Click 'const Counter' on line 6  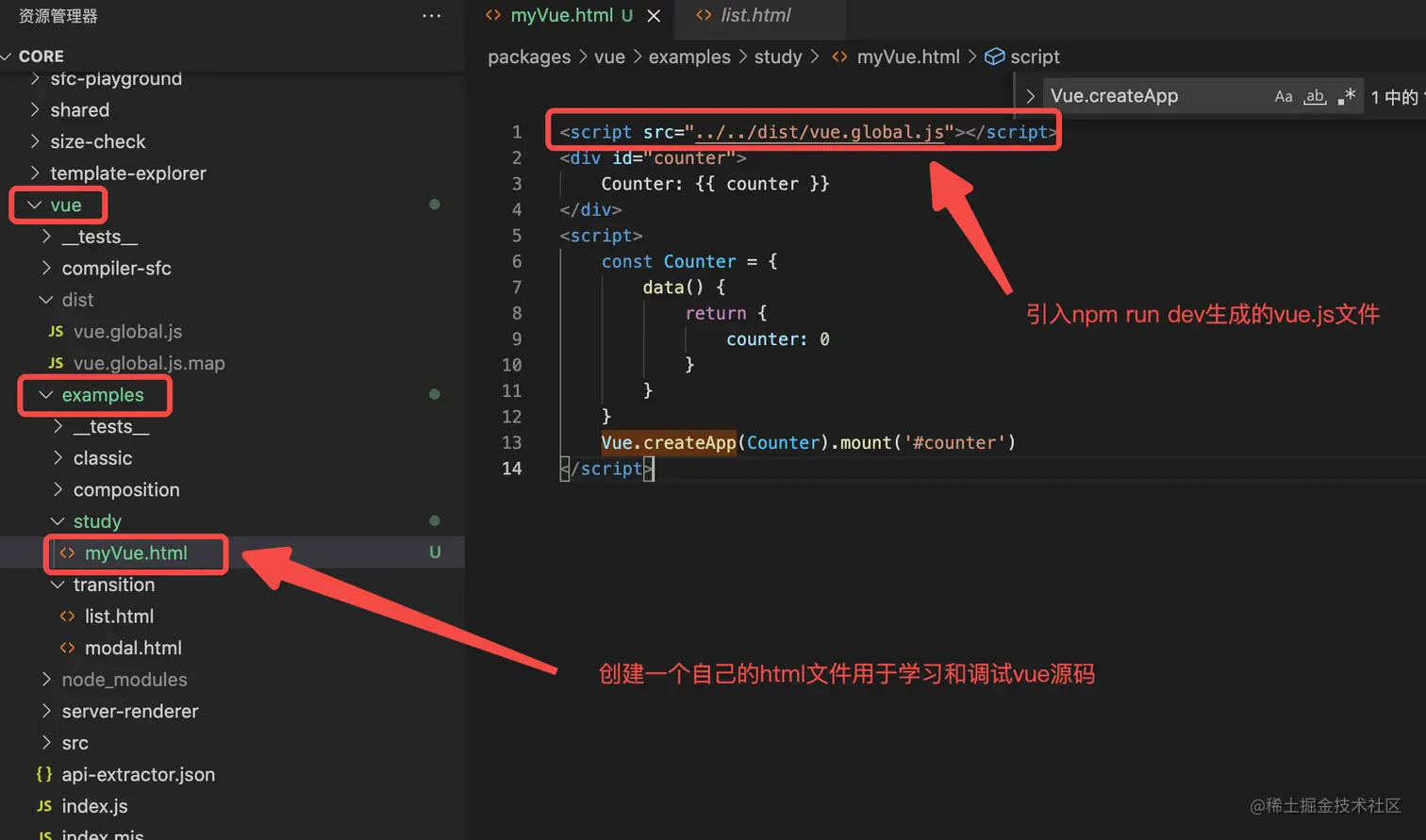(669, 262)
